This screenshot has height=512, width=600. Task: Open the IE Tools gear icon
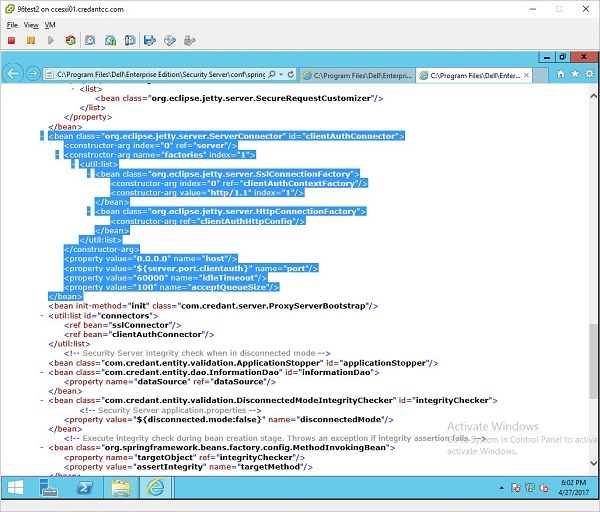589,74
